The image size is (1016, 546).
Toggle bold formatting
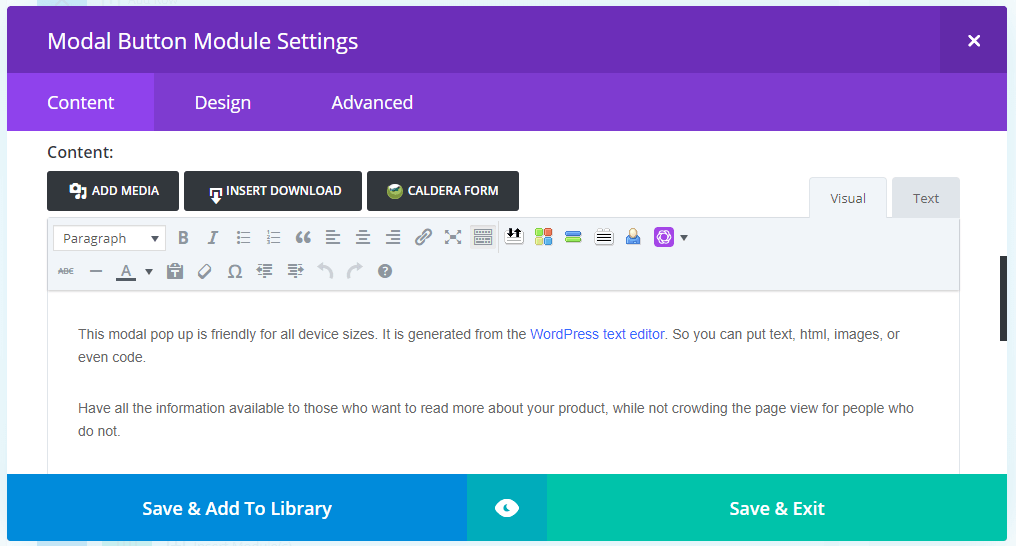tap(183, 238)
